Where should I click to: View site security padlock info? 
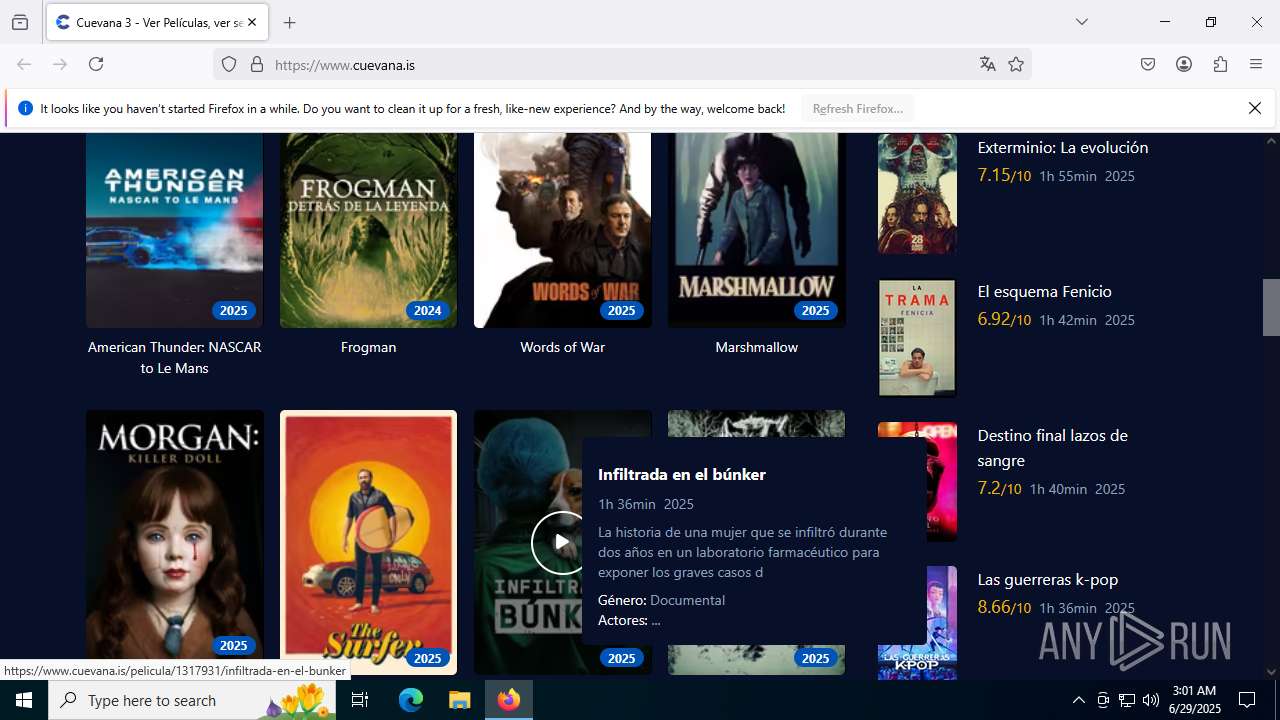point(257,64)
